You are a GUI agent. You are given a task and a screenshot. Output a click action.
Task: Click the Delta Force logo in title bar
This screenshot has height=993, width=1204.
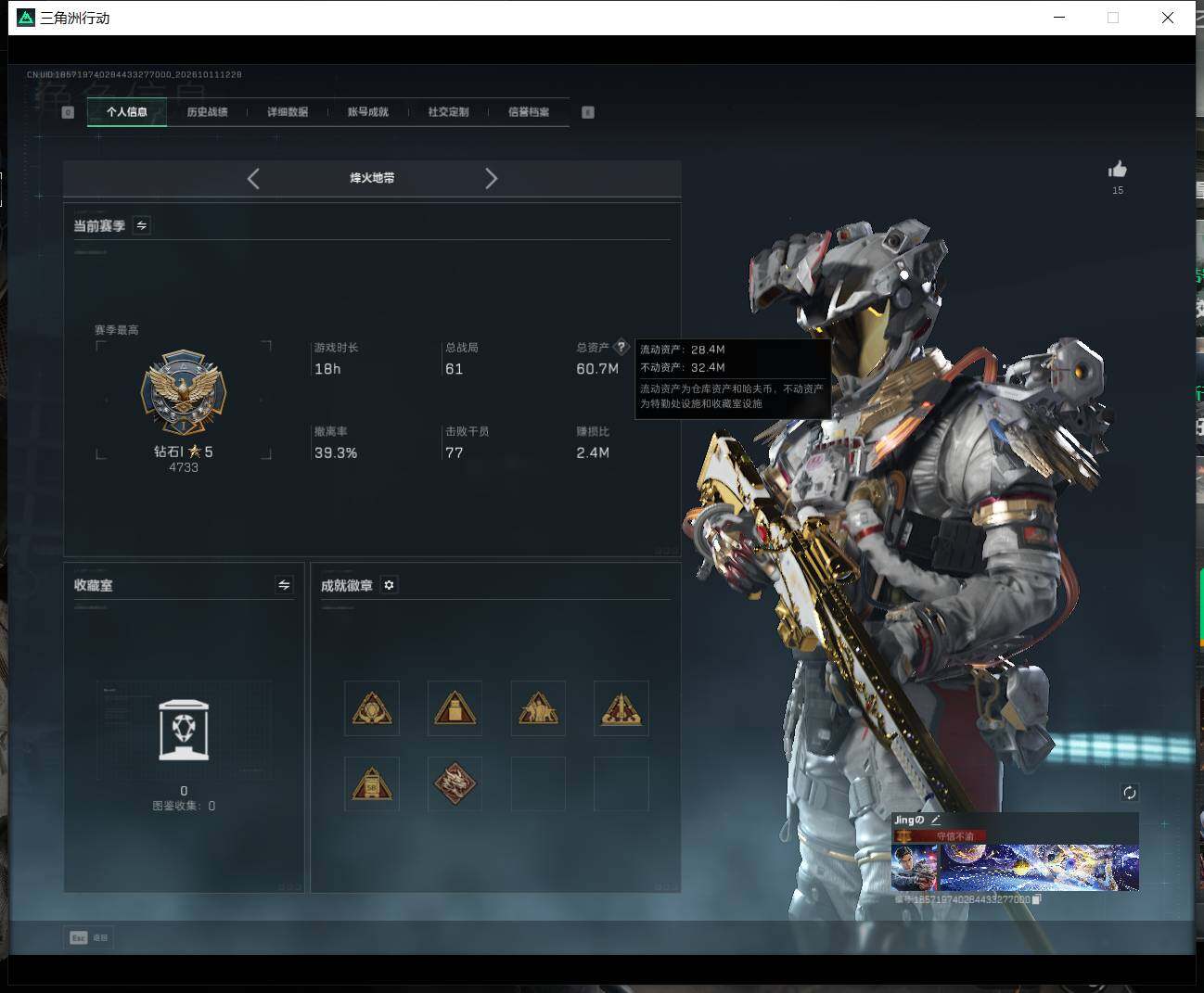[25, 18]
